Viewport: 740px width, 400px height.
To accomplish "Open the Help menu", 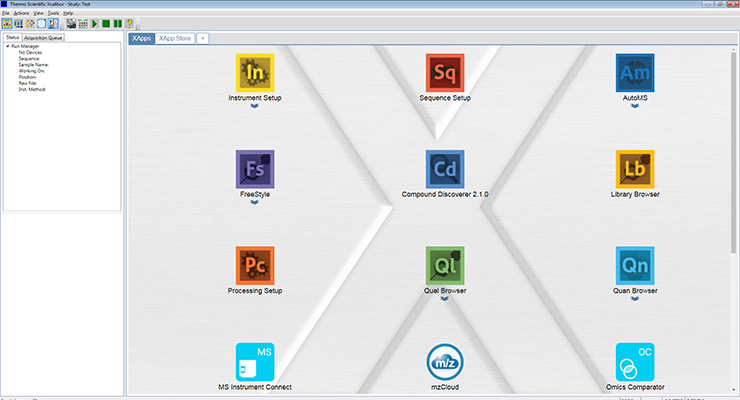I will point(68,13).
